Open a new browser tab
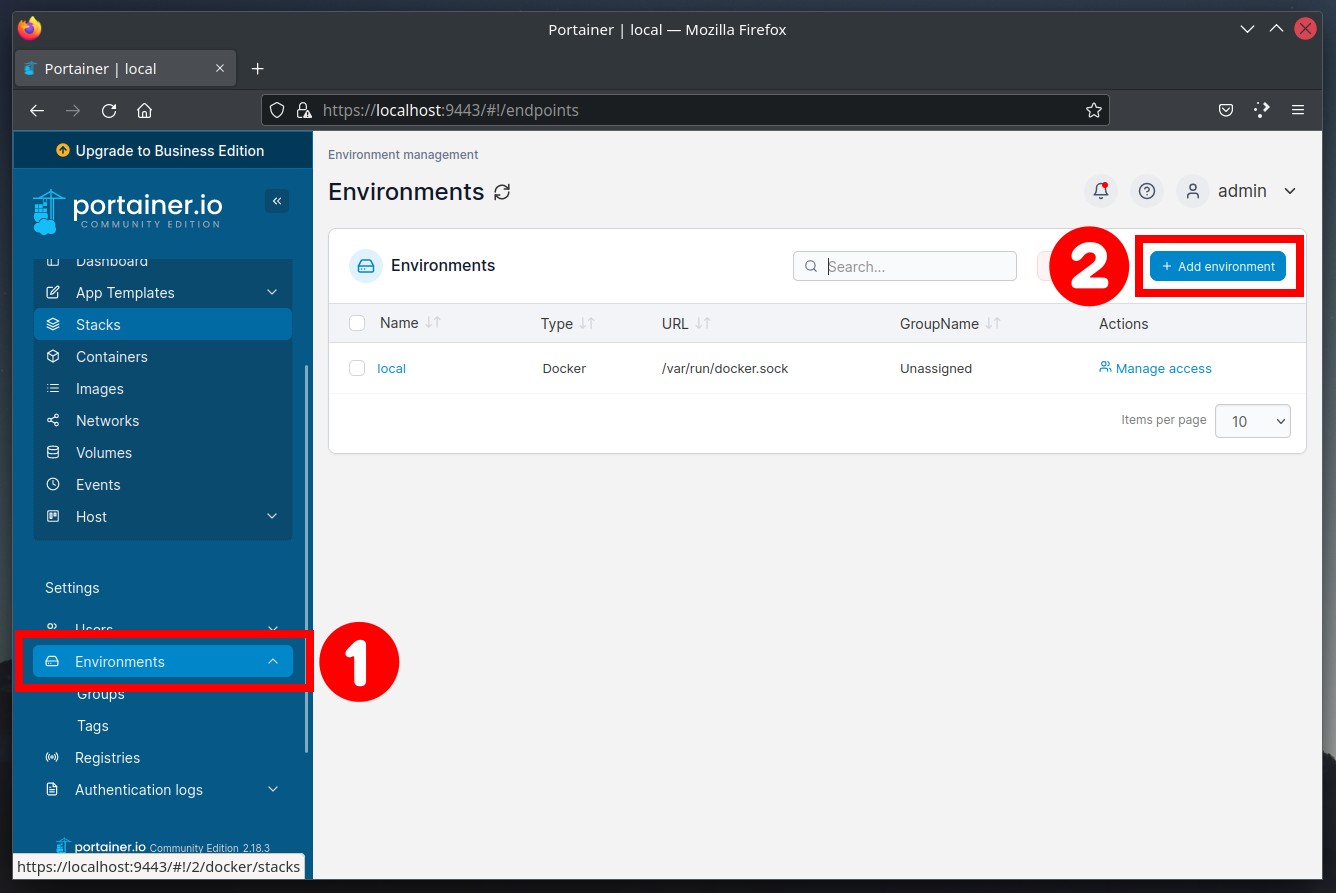 point(257,69)
